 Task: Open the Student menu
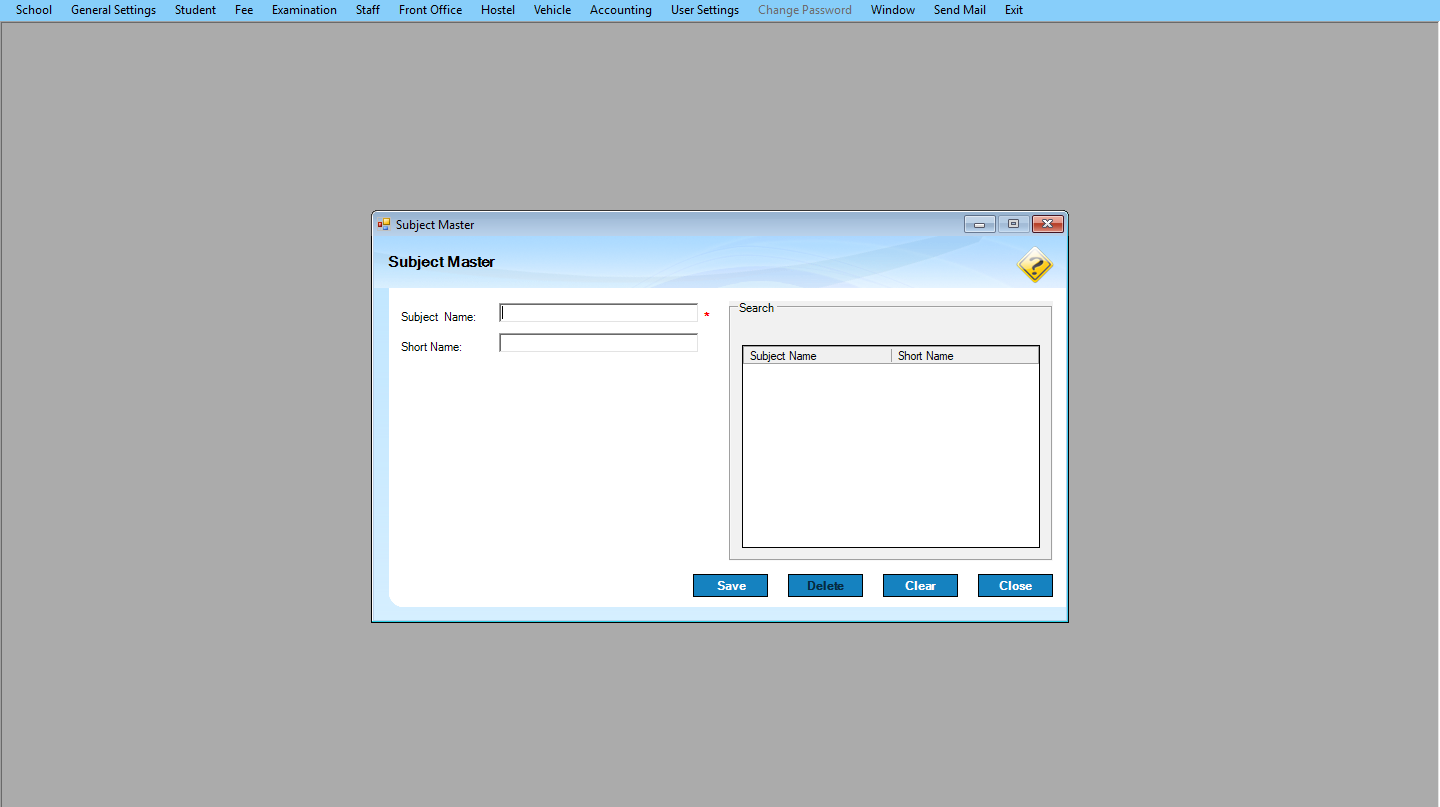coord(195,10)
